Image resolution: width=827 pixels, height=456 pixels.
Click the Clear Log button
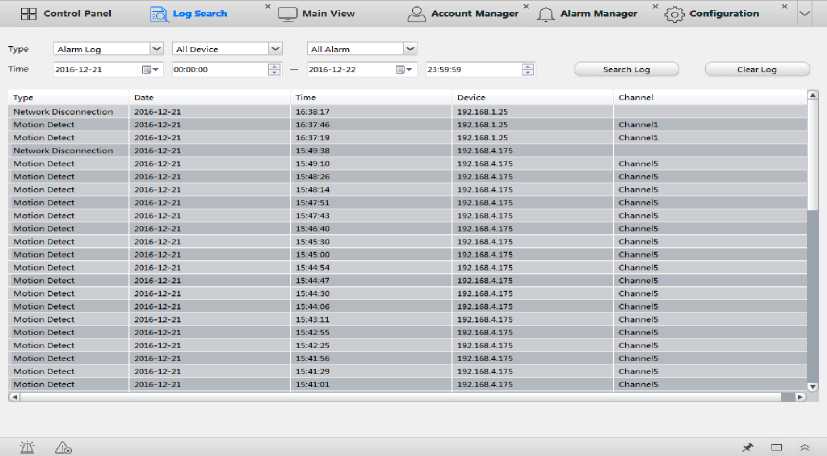[756, 69]
